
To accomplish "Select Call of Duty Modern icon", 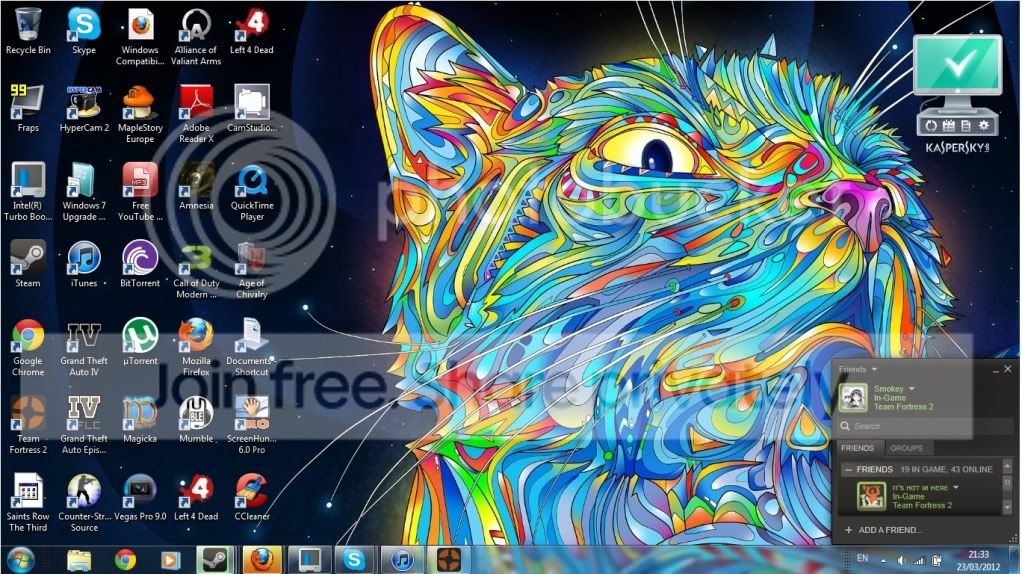I will click(x=196, y=270).
